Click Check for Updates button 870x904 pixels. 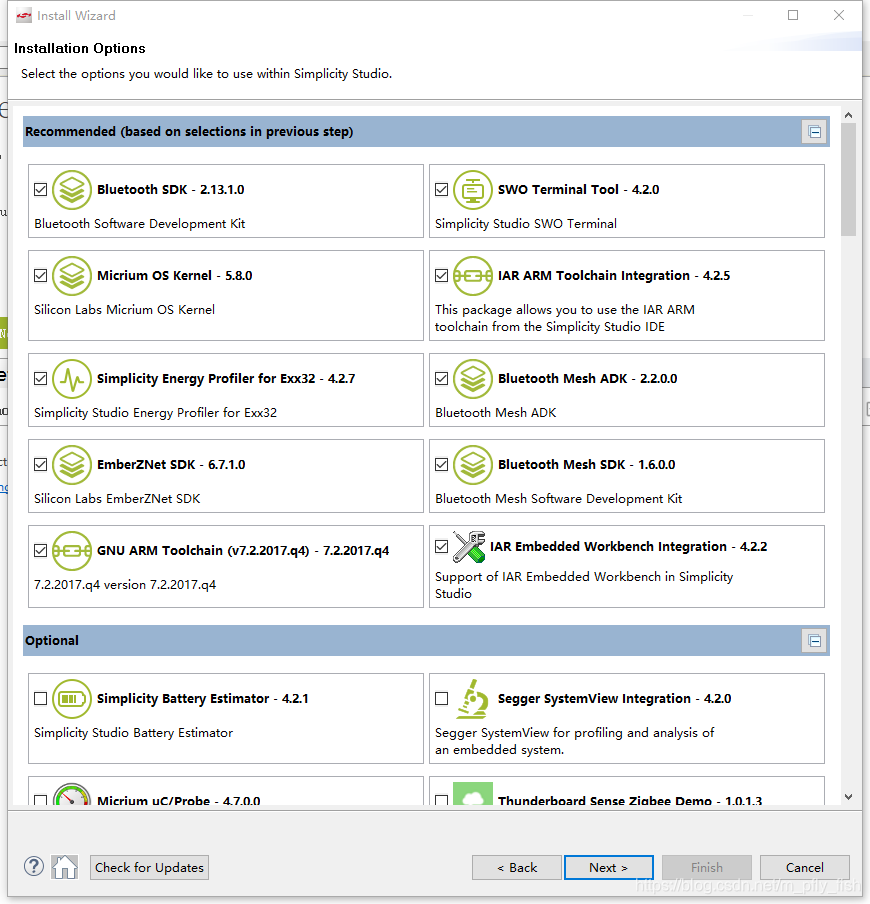149,868
